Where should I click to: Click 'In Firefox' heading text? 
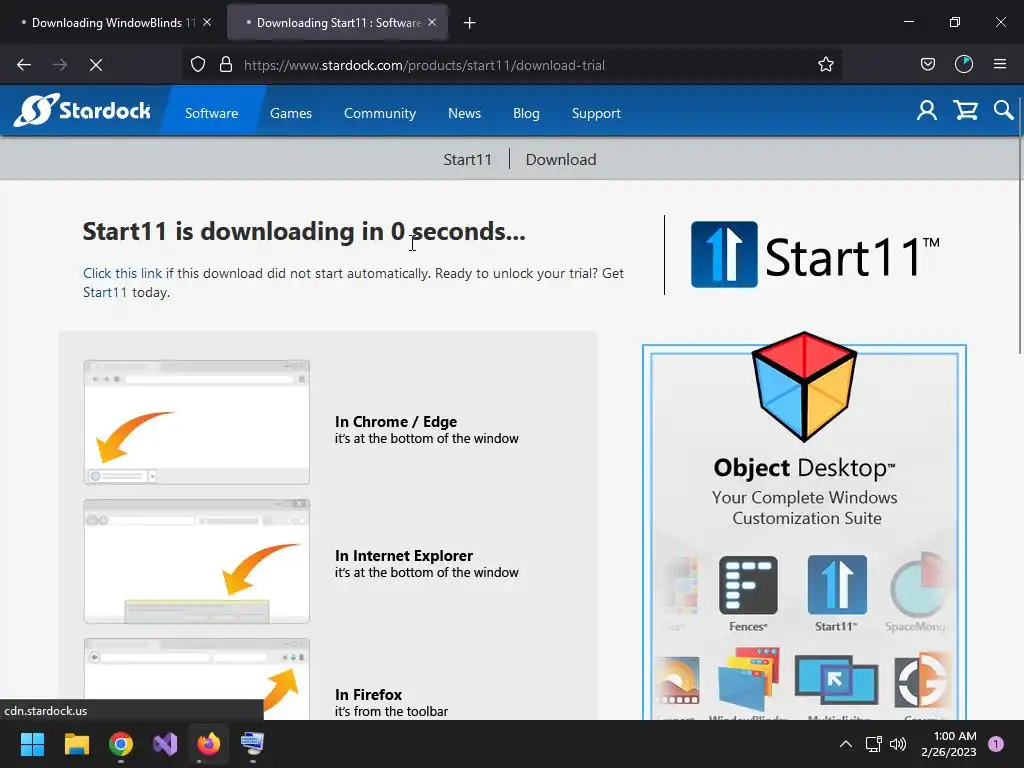click(368, 694)
